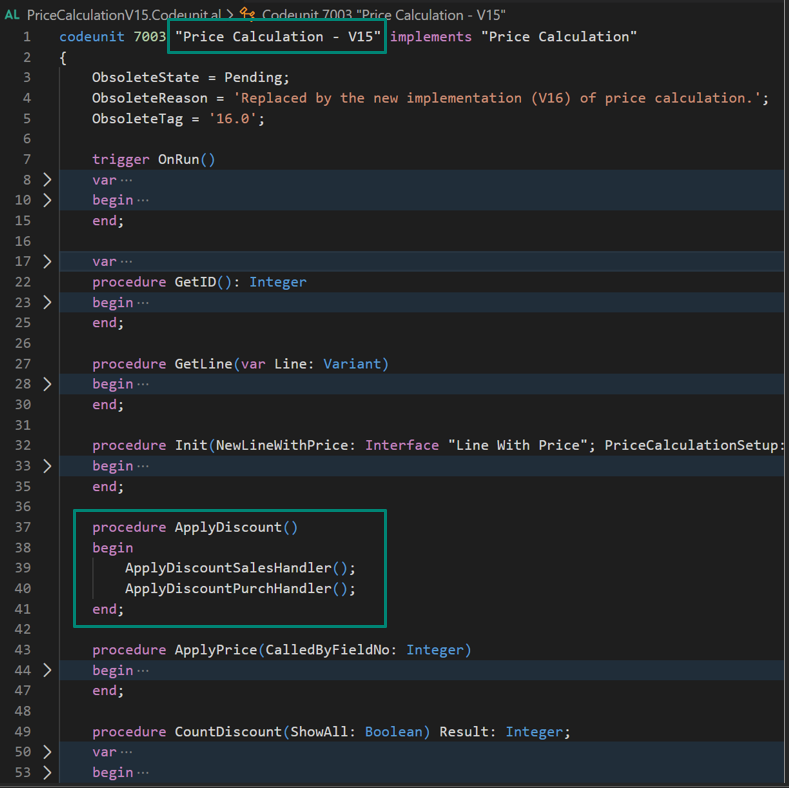Expand GetID begin block at line 23
The image size is (789, 788).
[47, 302]
